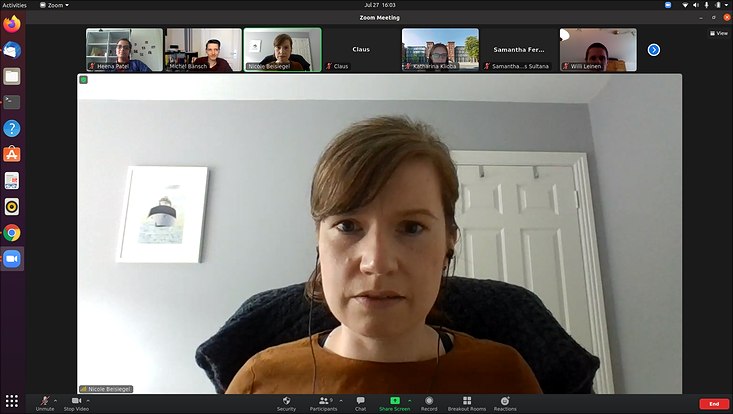Open the Security shield menu

(x=286, y=403)
